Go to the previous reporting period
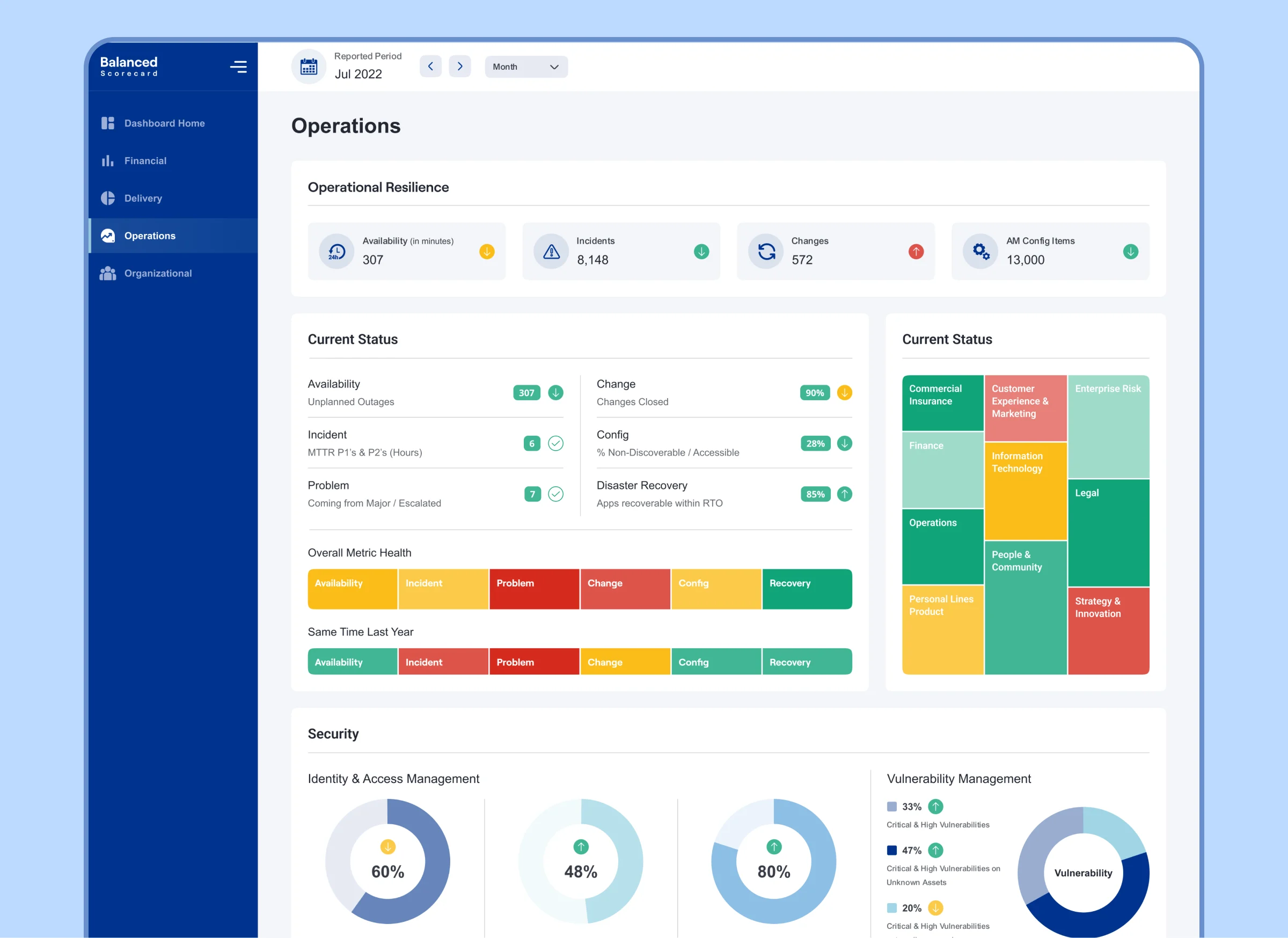1288x938 pixels. tap(430, 67)
